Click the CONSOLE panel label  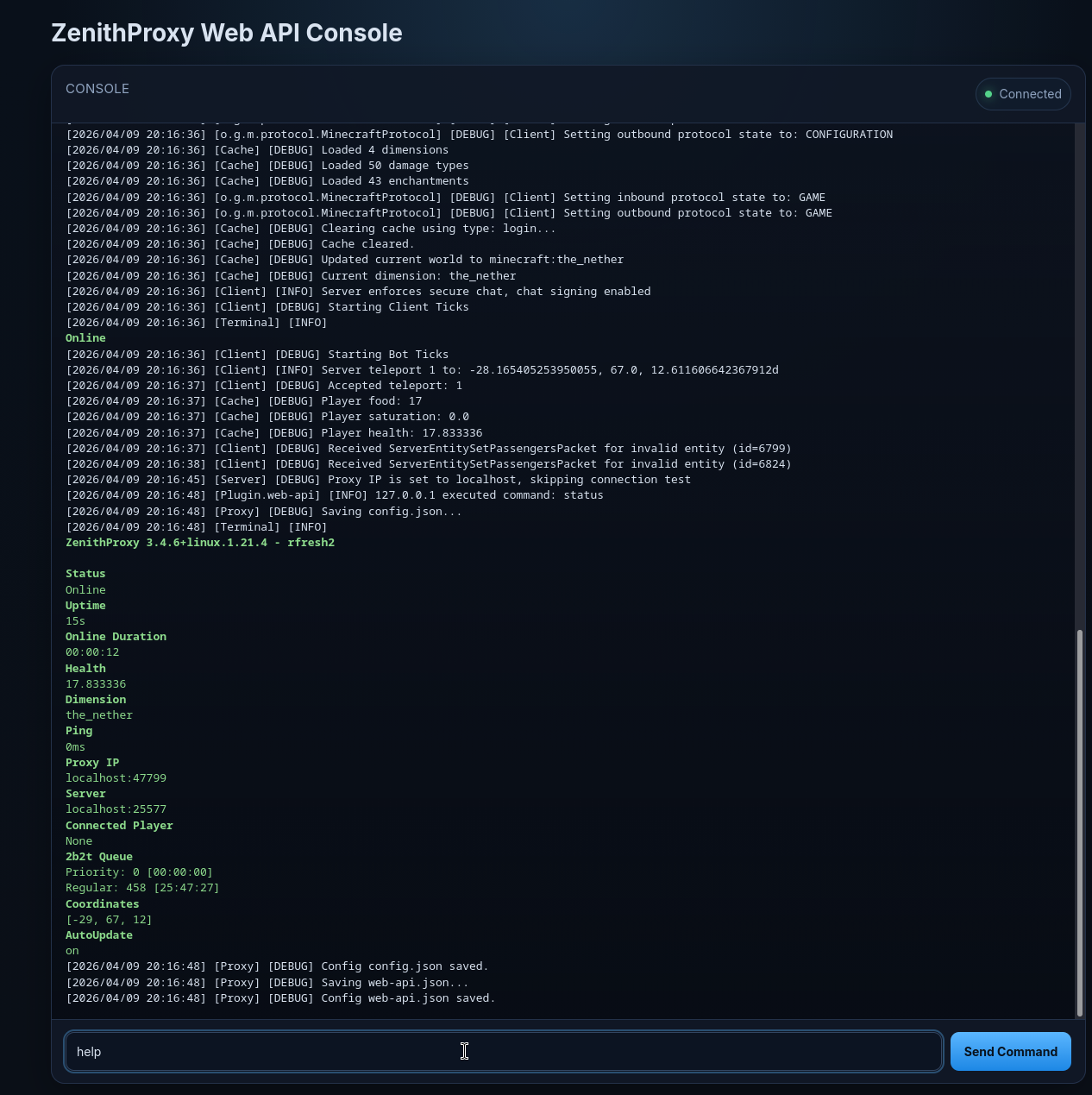coord(97,89)
